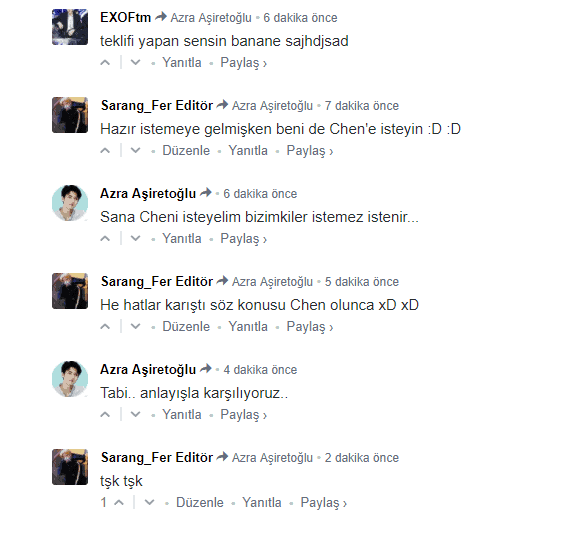561x533 pixels.
Task: Open Paylaş share menu under EXOFtm's comment
Action: point(243,63)
